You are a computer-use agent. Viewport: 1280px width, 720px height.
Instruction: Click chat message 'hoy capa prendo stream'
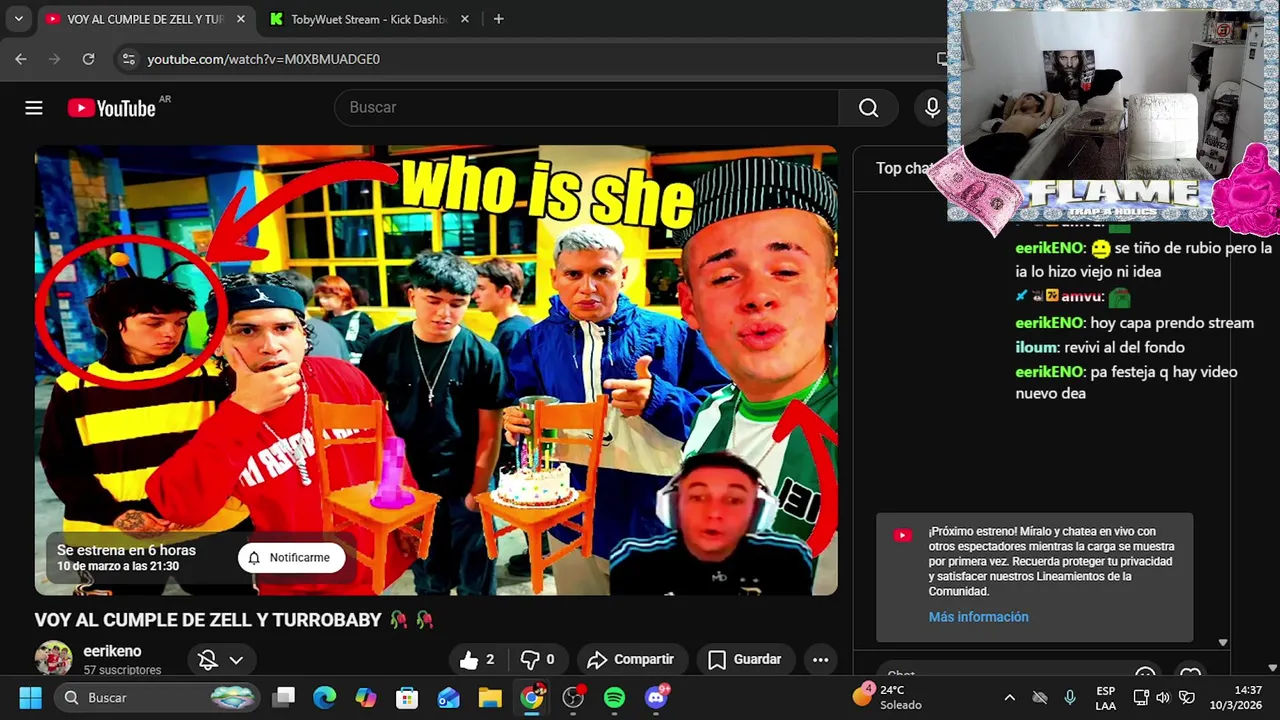1172,323
